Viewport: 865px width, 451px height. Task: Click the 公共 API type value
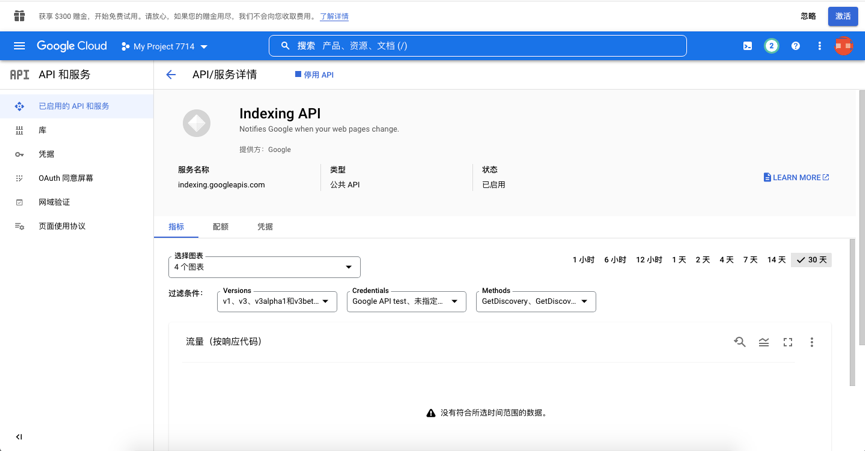[x=345, y=185]
